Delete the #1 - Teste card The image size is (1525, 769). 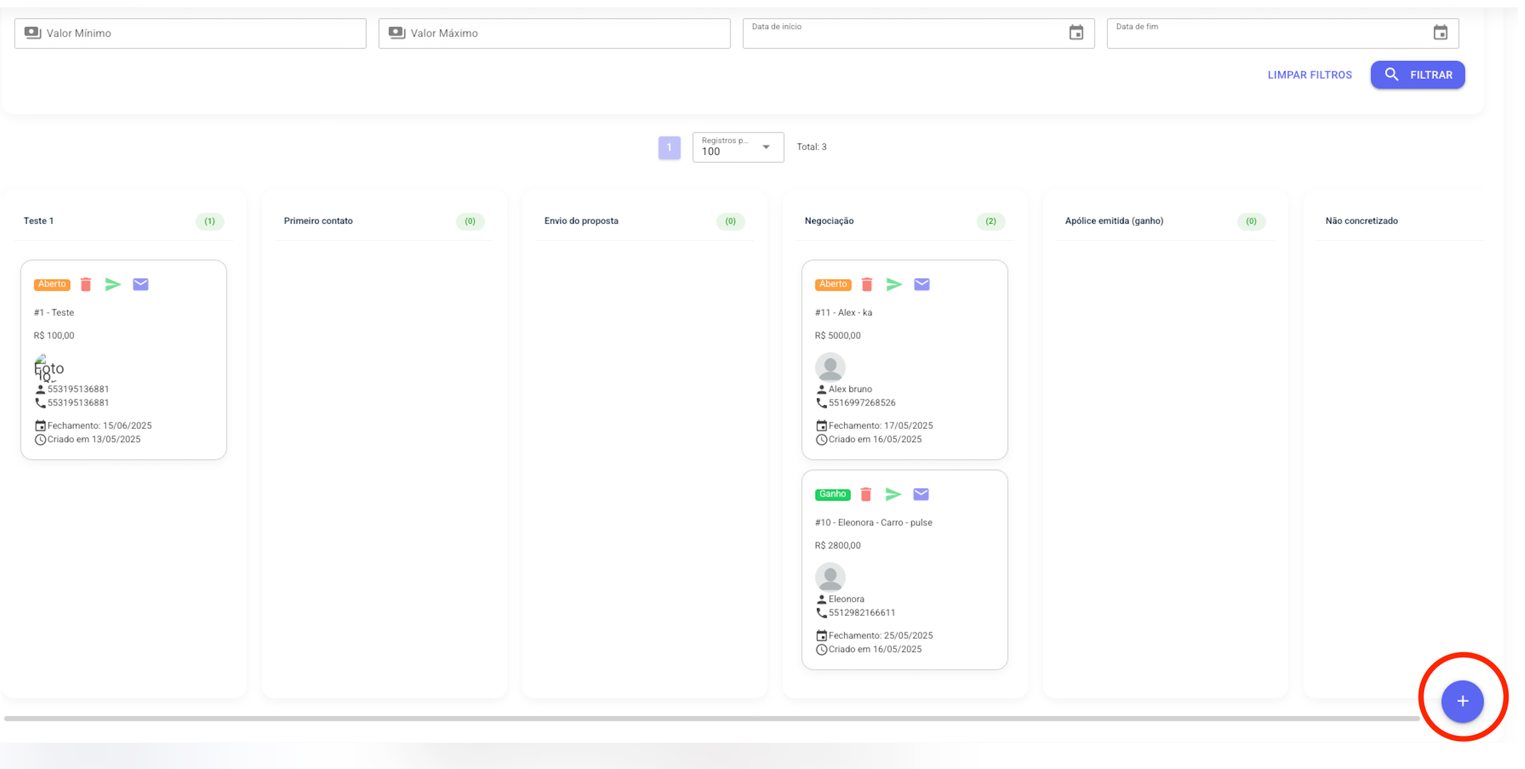[86, 285]
